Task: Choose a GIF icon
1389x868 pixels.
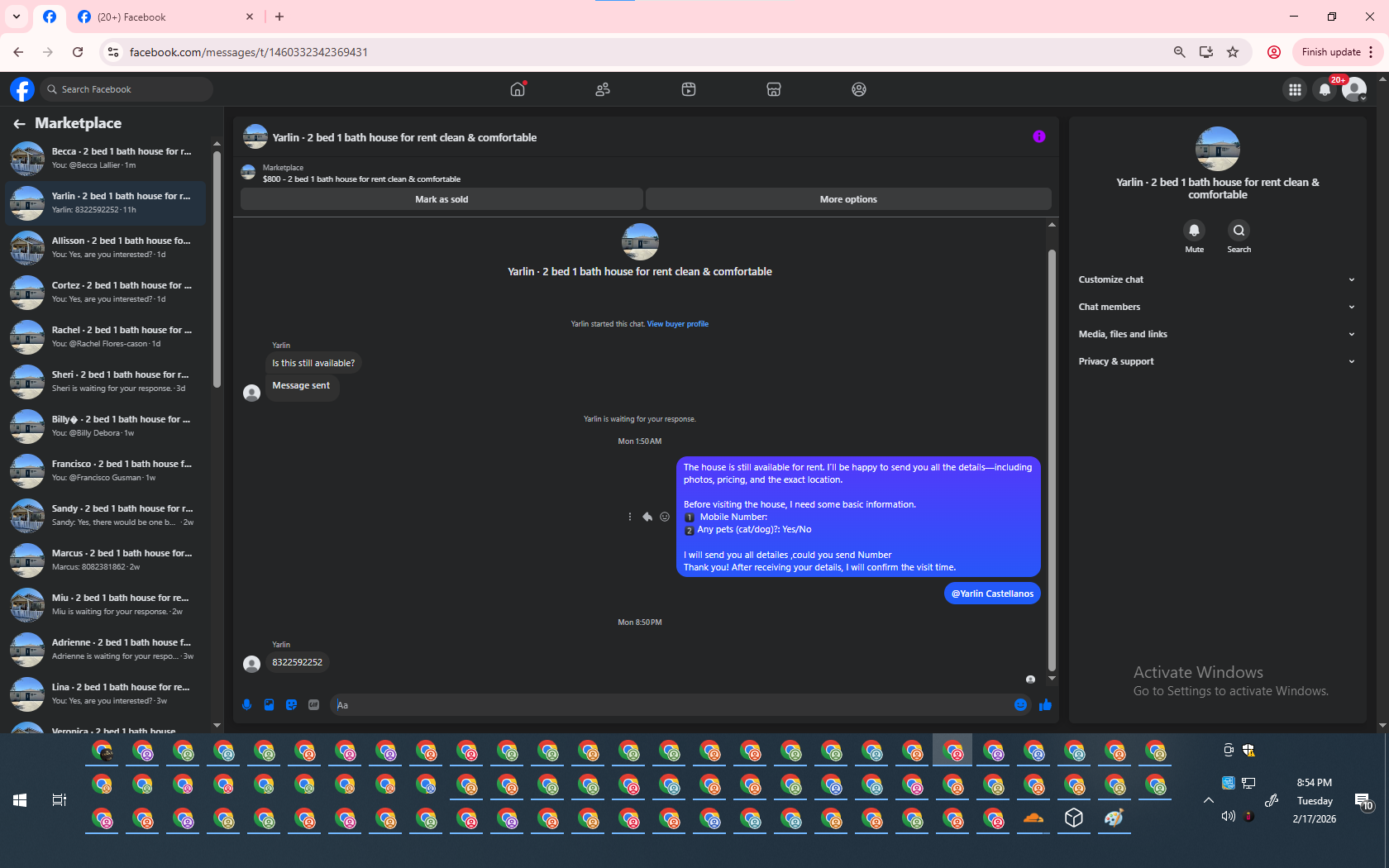Action: coord(313,704)
